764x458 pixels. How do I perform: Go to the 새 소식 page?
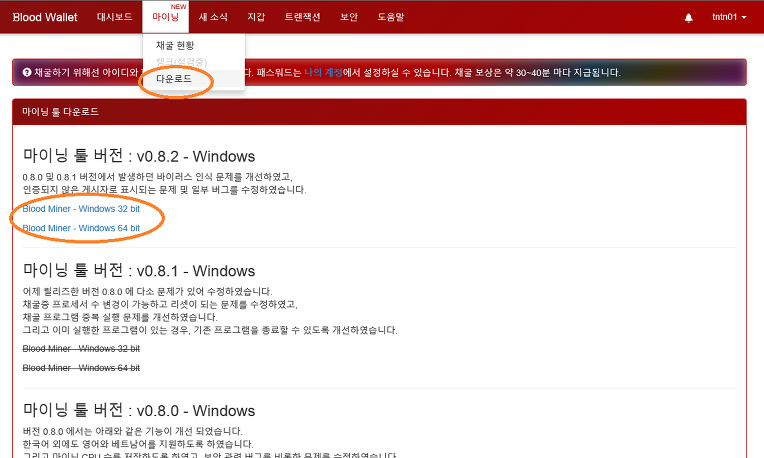[x=215, y=18]
